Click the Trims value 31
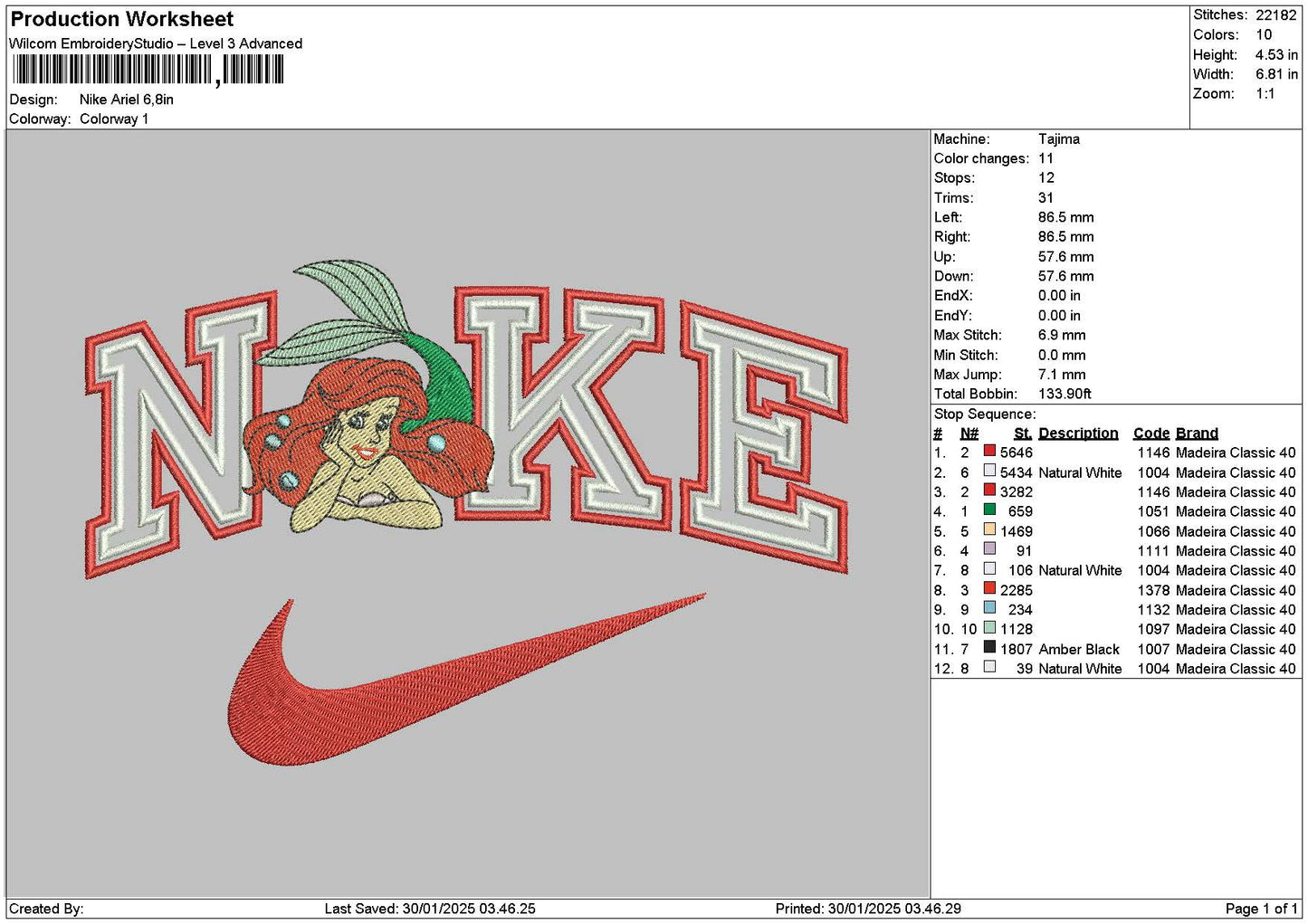 click(1046, 198)
